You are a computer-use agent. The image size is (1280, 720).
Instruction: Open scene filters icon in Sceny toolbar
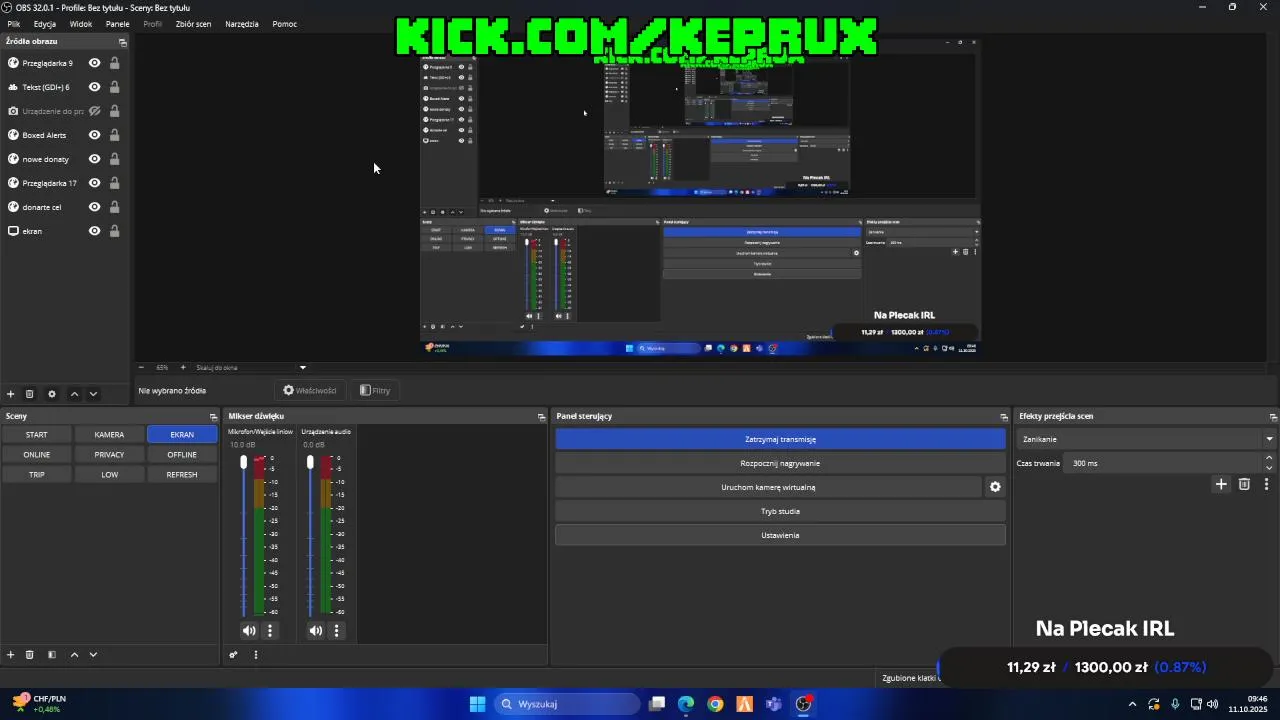pos(52,655)
